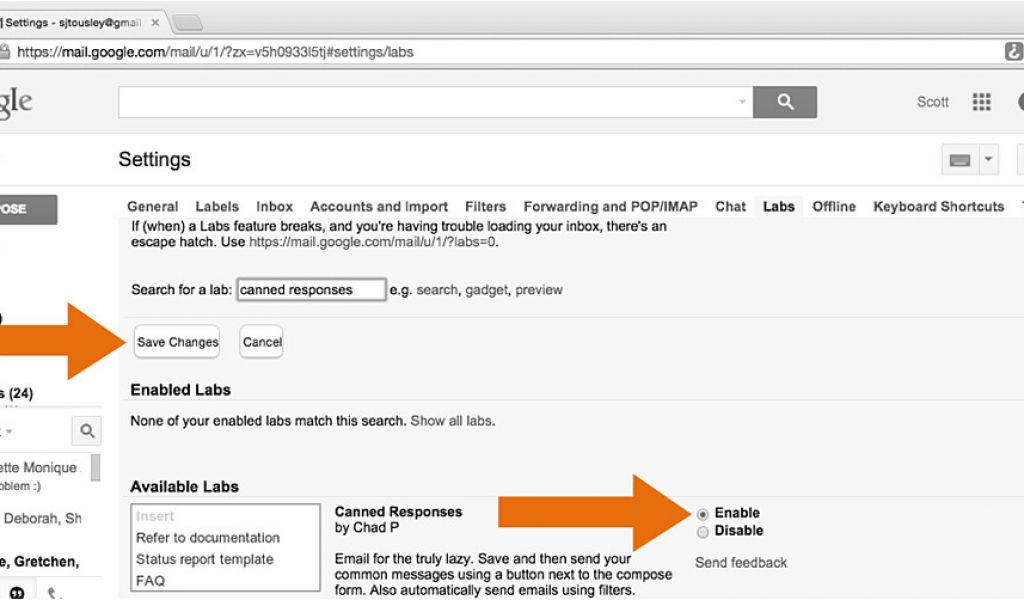Go to the Keyboard Shortcuts tab
Image resolution: width=1024 pixels, height=600 pixels.
[x=938, y=207]
